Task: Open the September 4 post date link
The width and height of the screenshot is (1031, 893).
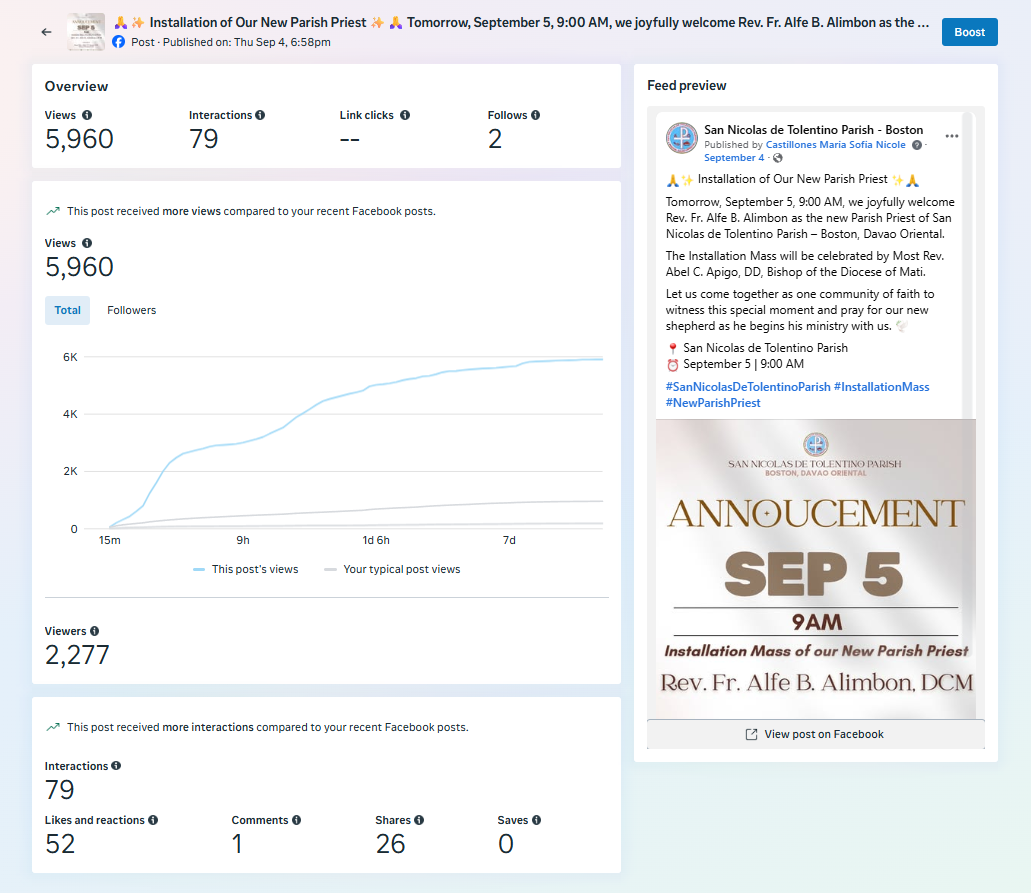Action: (x=734, y=158)
